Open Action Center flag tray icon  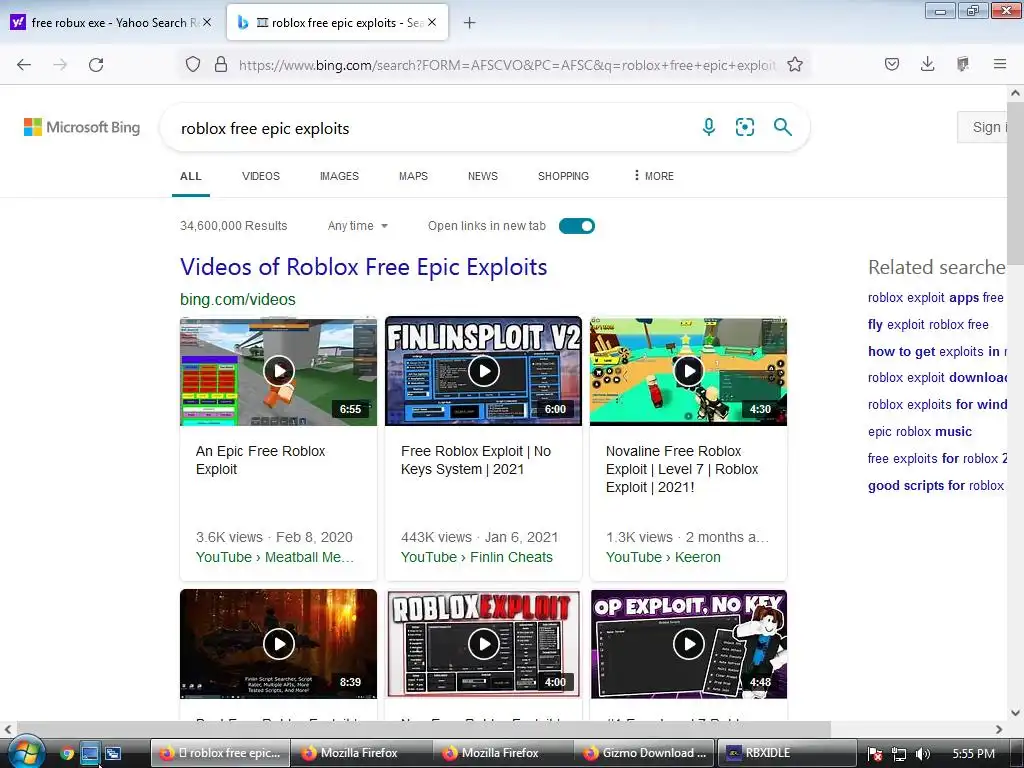tap(875, 754)
